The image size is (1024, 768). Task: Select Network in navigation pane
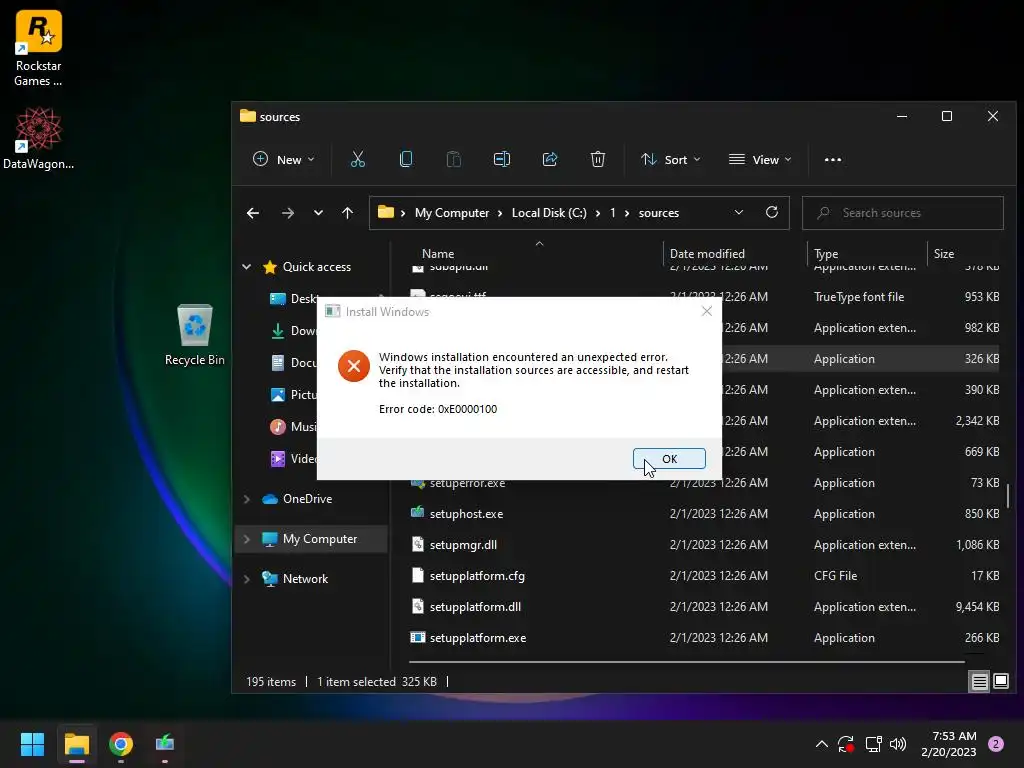coord(305,579)
